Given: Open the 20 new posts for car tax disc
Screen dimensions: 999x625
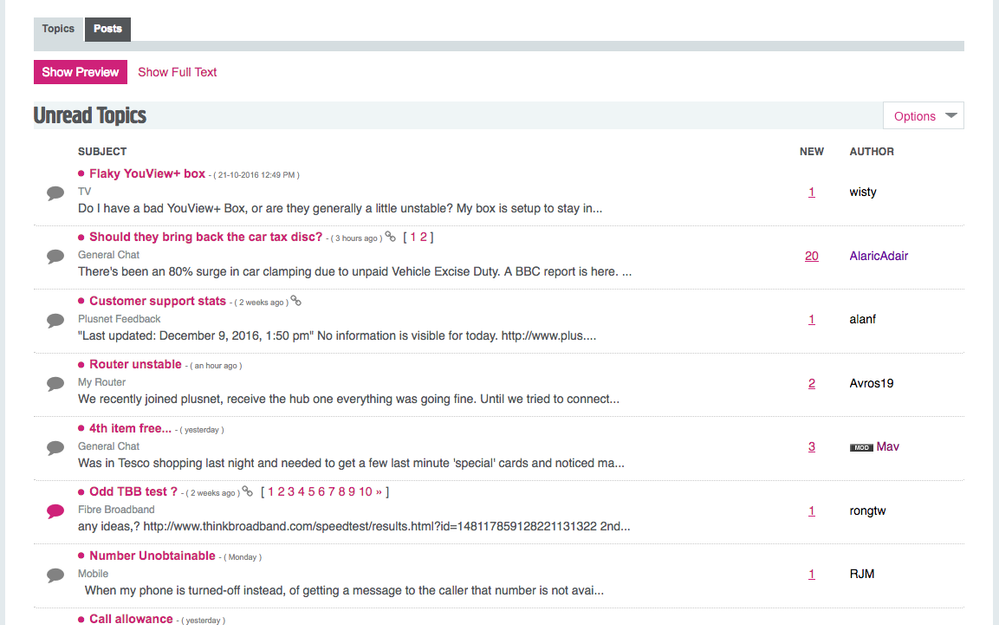Looking at the screenshot, I should 811,256.
